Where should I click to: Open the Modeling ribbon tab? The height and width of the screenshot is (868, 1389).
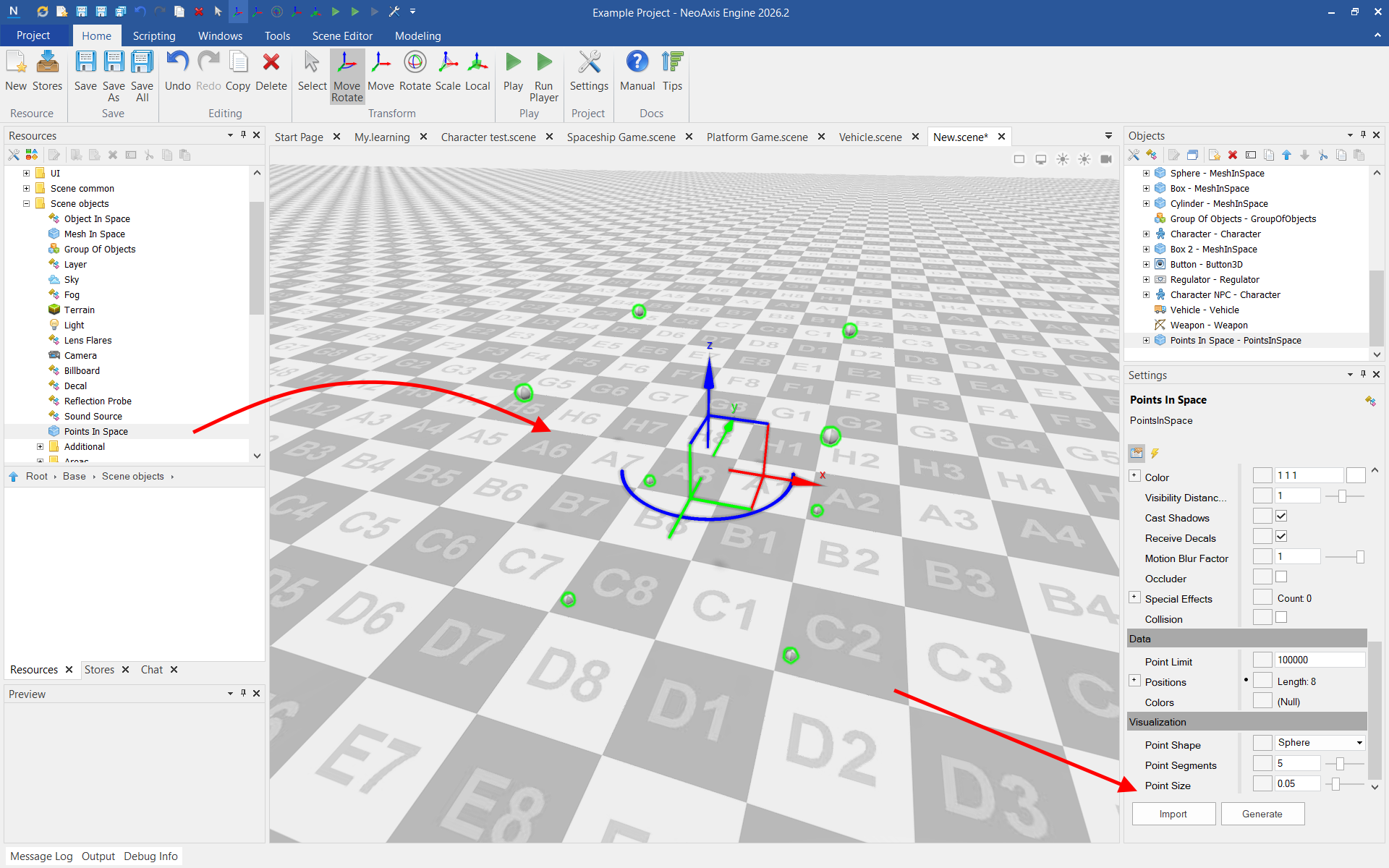pos(417,35)
